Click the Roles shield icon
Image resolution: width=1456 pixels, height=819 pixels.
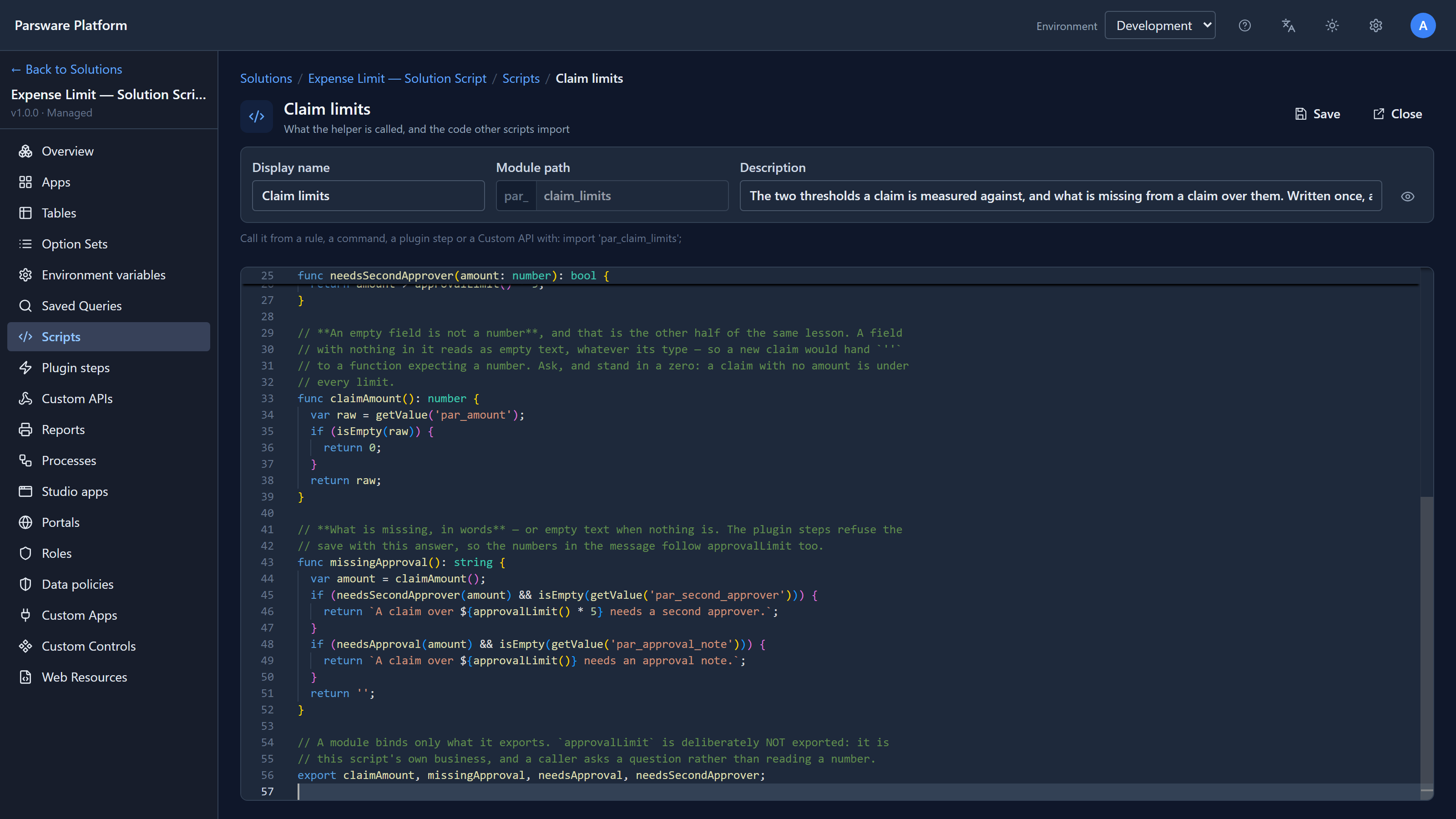tap(25, 553)
